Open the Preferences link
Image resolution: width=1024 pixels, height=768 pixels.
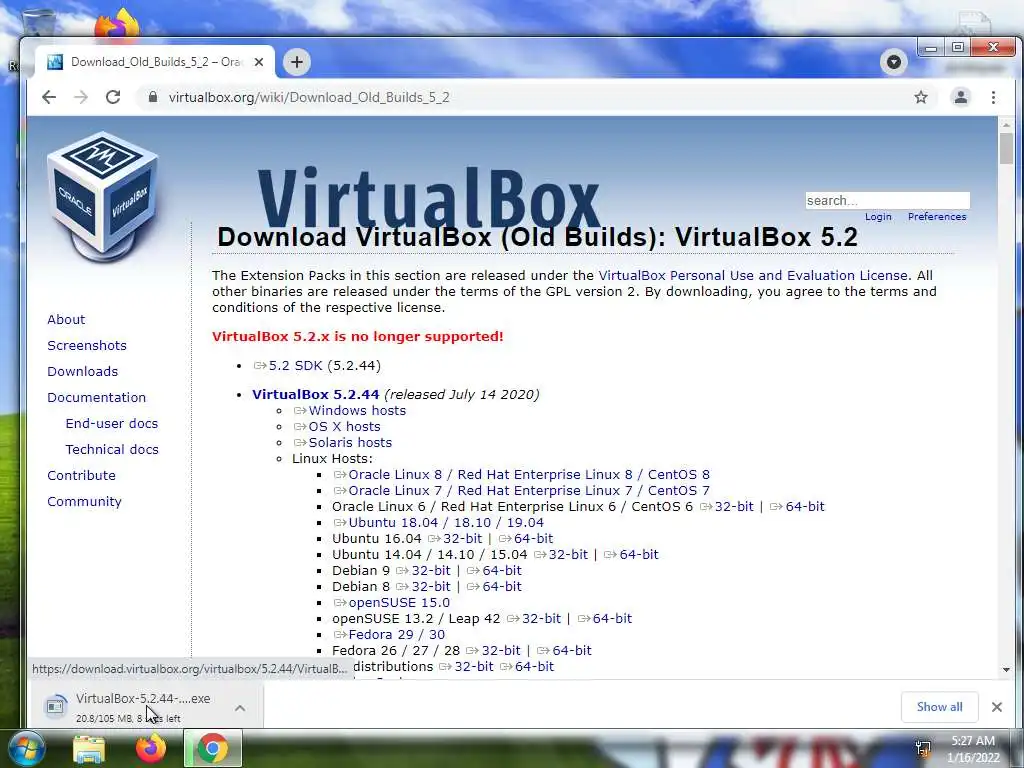coord(936,217)
